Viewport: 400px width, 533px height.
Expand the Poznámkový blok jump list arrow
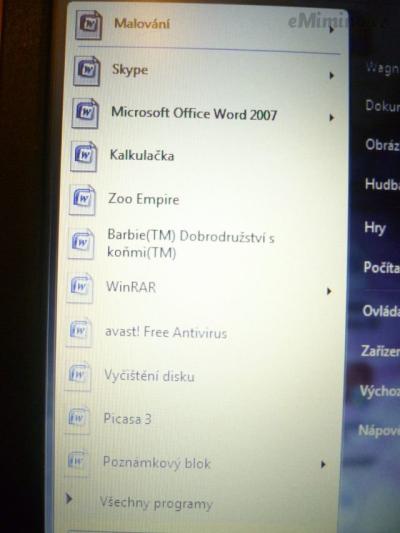click(x=323, y=464)
